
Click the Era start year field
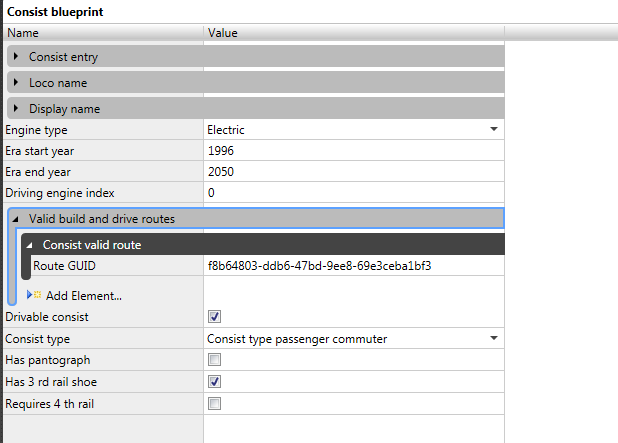pyautogui.click(x=350, y=151)
